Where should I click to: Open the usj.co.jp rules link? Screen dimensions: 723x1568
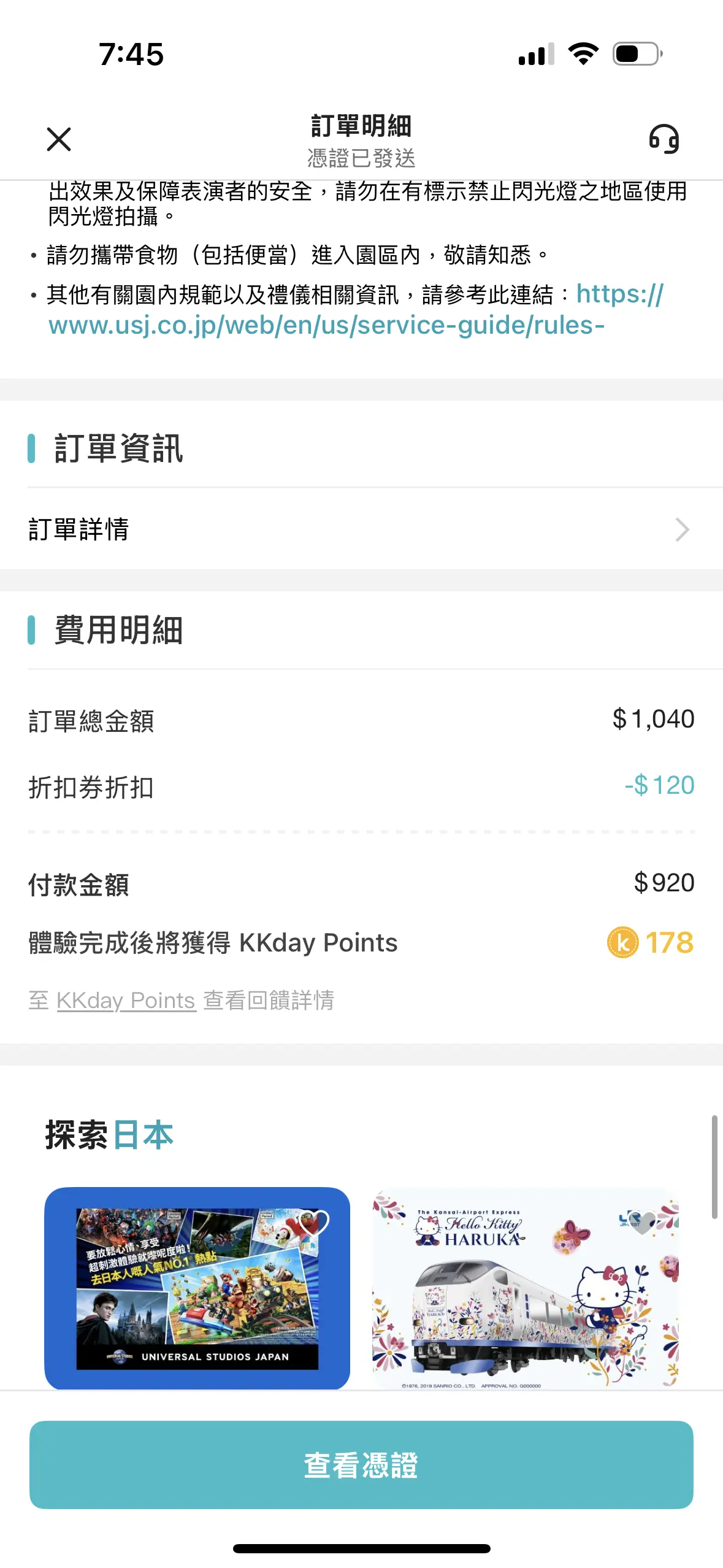[x=356, y=310]
